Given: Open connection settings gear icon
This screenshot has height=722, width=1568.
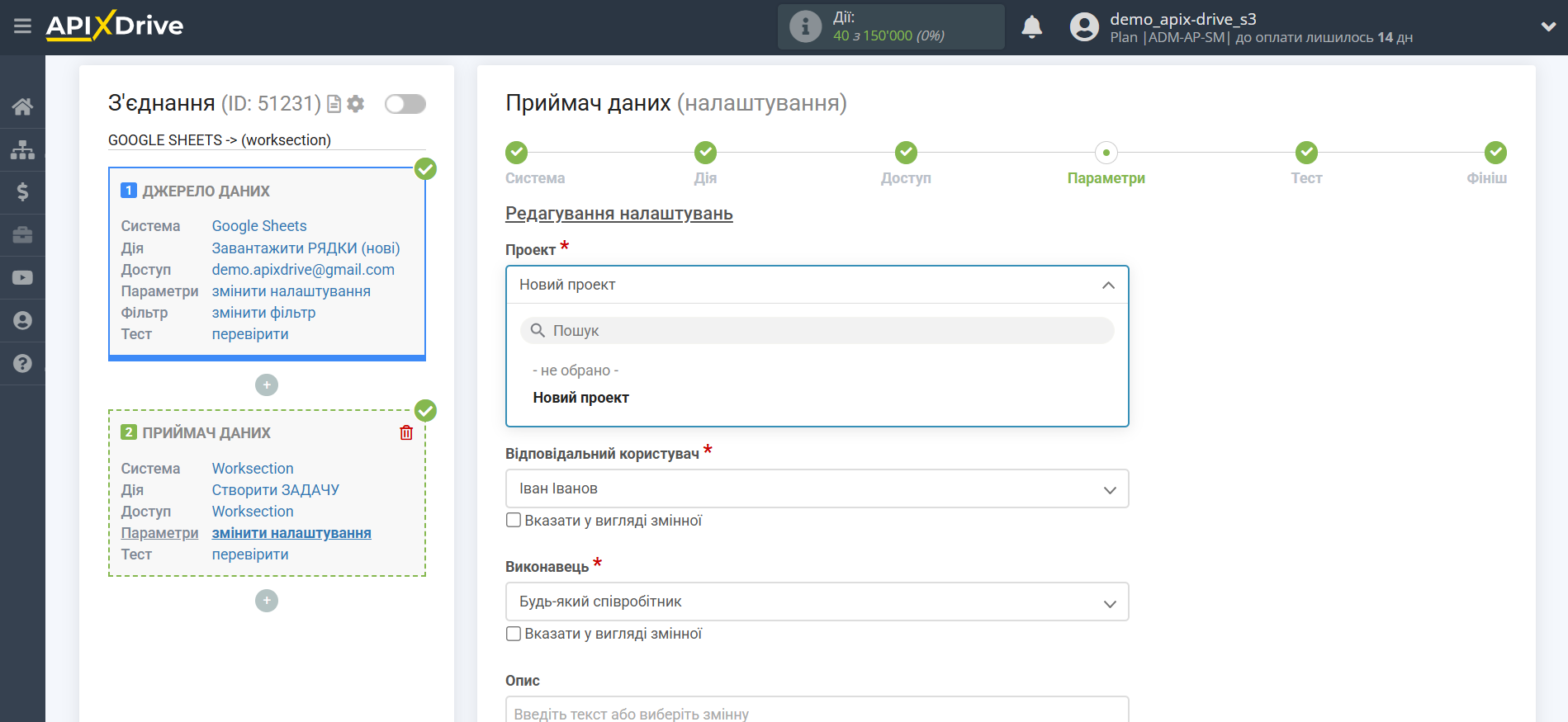Looking at the screenshot, I should click(x=356, y=104).
